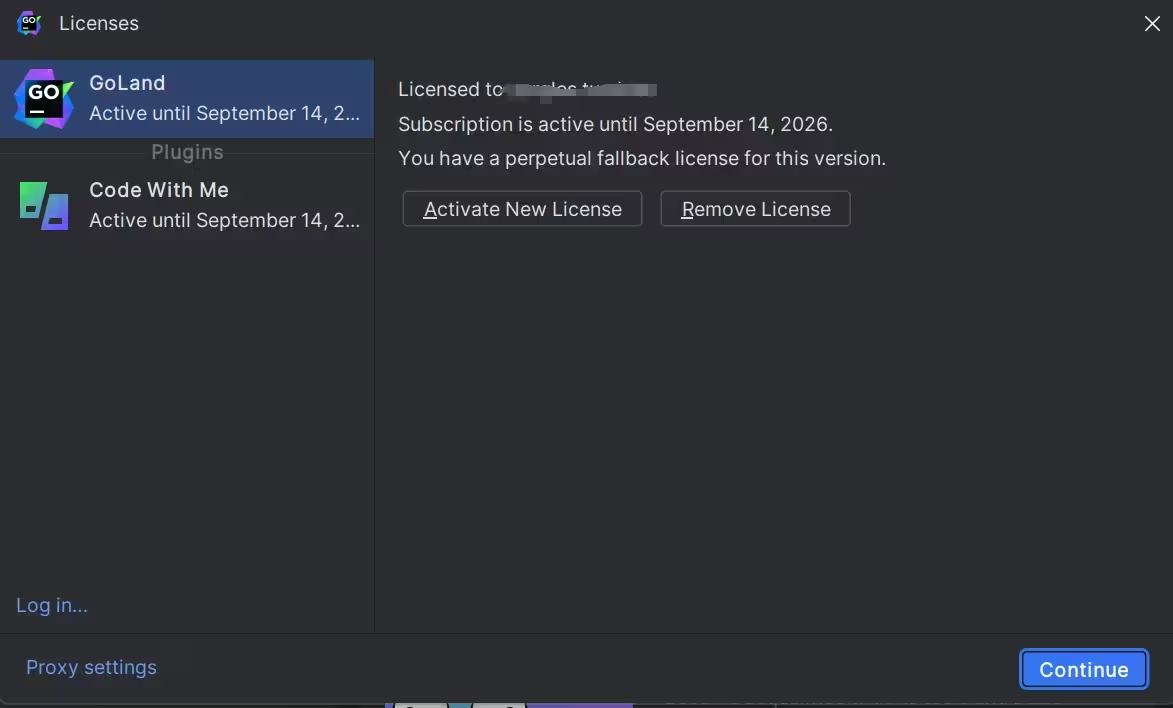Screen dimensions: 1173x708
Task: Click the Plugins section header
Action: tap(187, 152)
